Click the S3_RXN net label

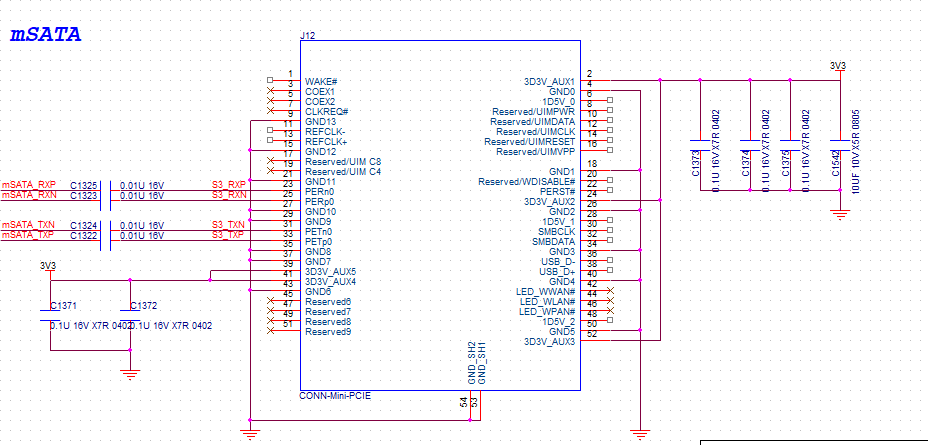tap(229, 195)
